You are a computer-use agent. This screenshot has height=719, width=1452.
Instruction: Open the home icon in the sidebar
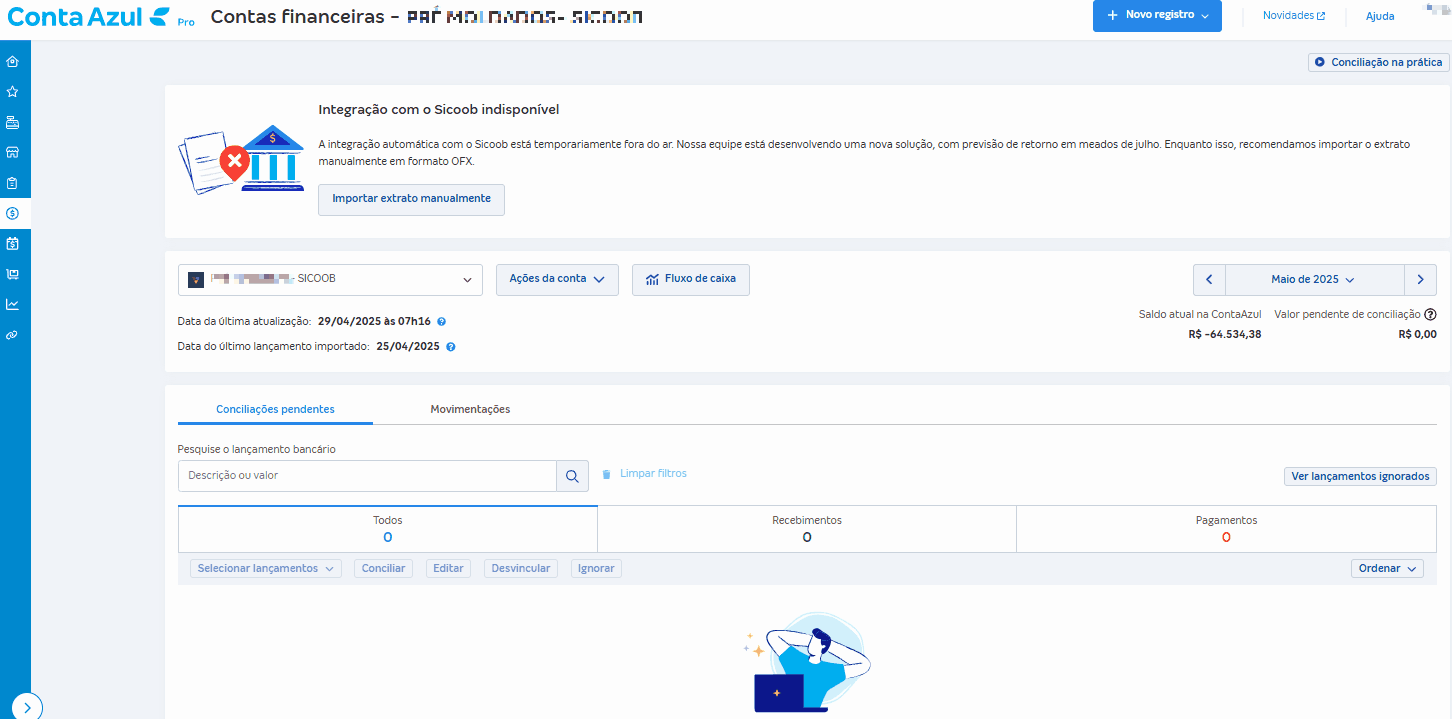pyautogui.click(x=12, y=61)
